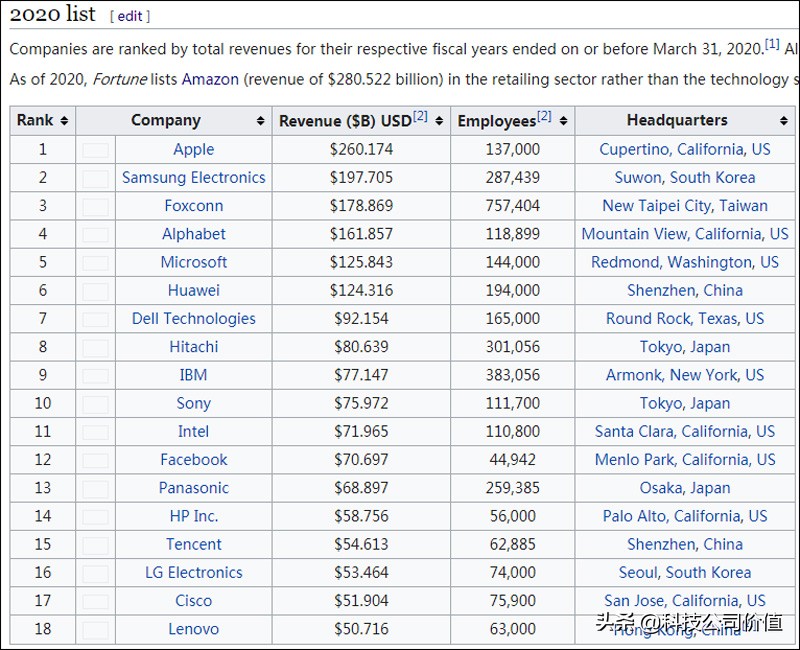Edit the 2020 list section
800x650 pixels.
click(130, 16)
